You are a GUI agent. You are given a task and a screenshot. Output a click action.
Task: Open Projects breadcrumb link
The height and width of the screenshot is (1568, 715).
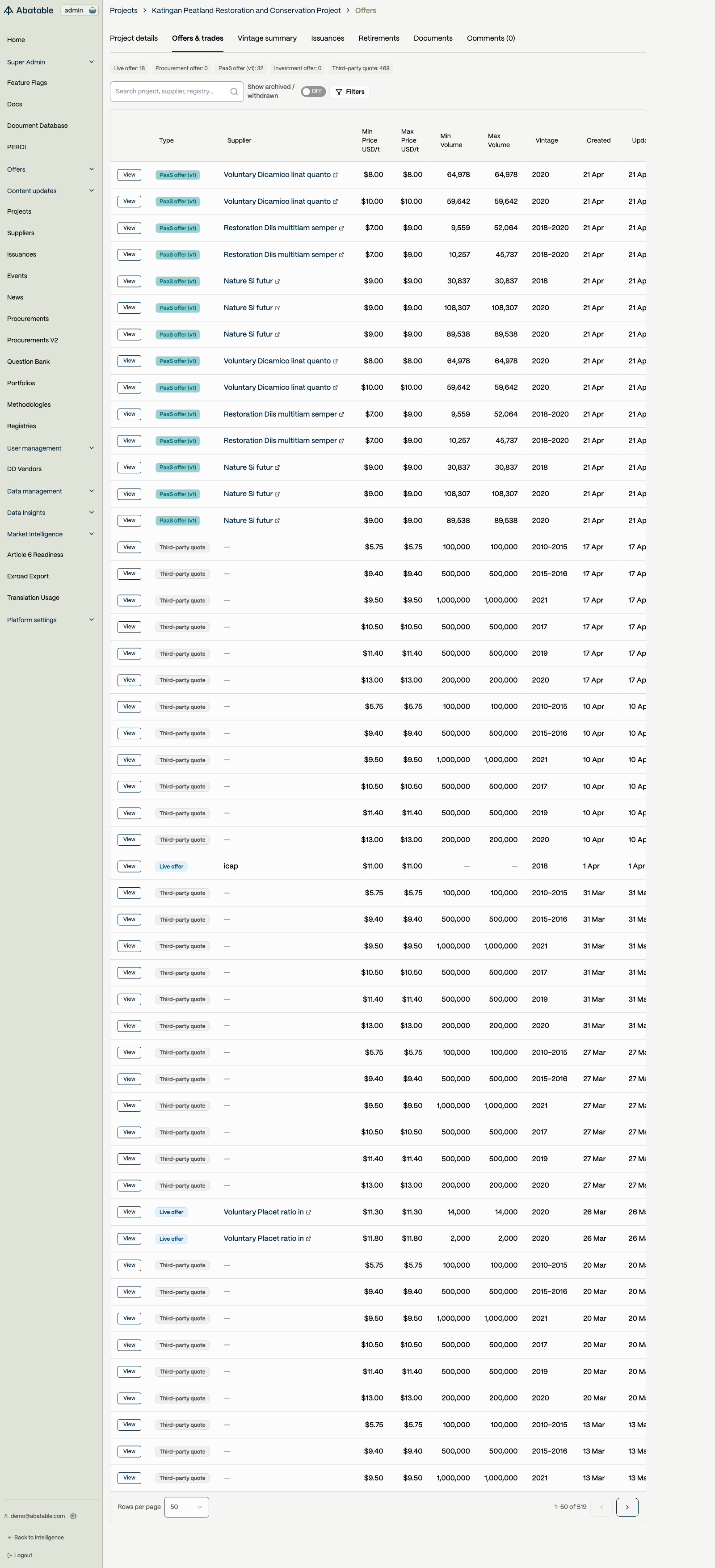click(123, 10)
